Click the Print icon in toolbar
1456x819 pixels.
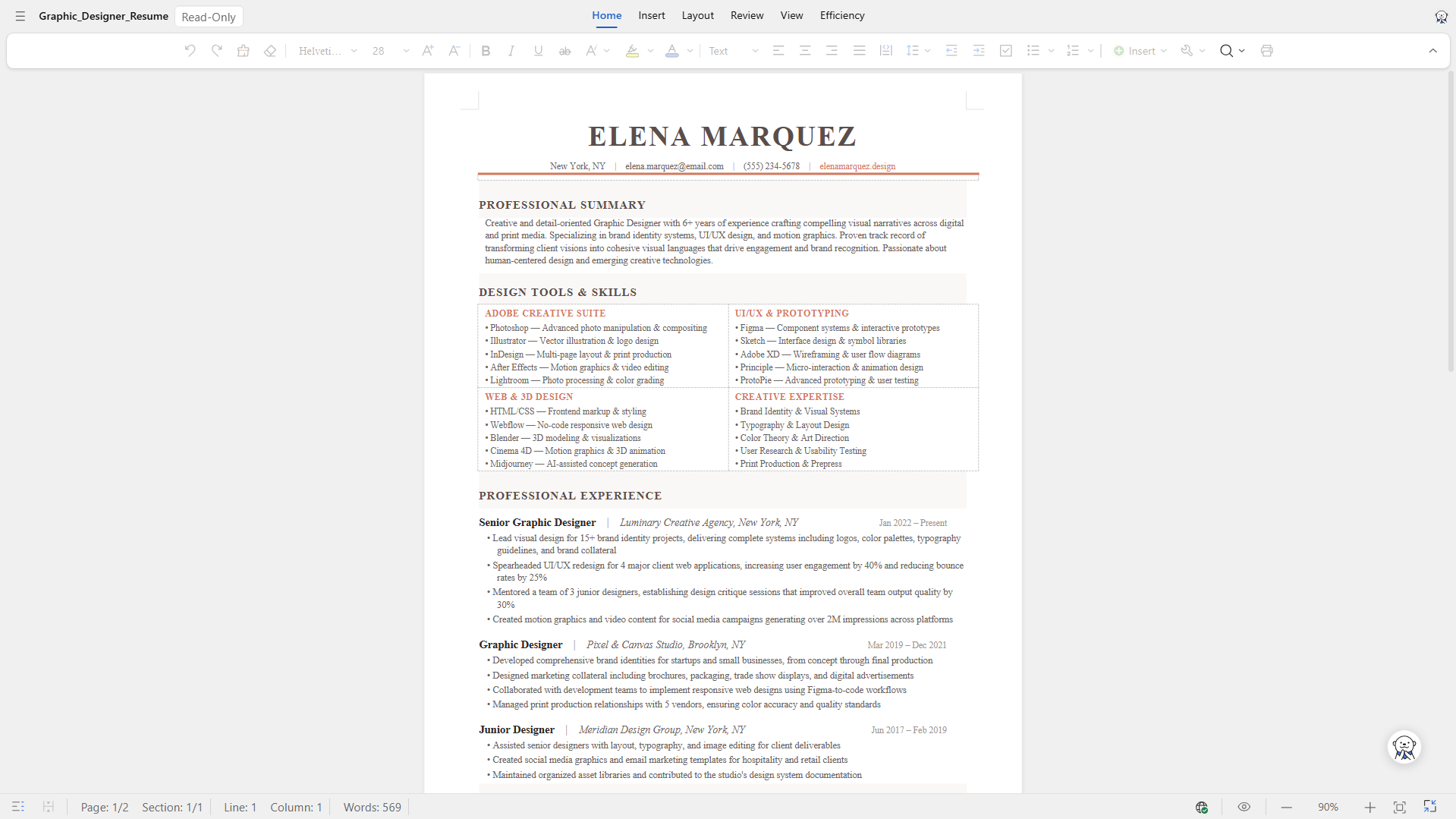(1266, 51)
